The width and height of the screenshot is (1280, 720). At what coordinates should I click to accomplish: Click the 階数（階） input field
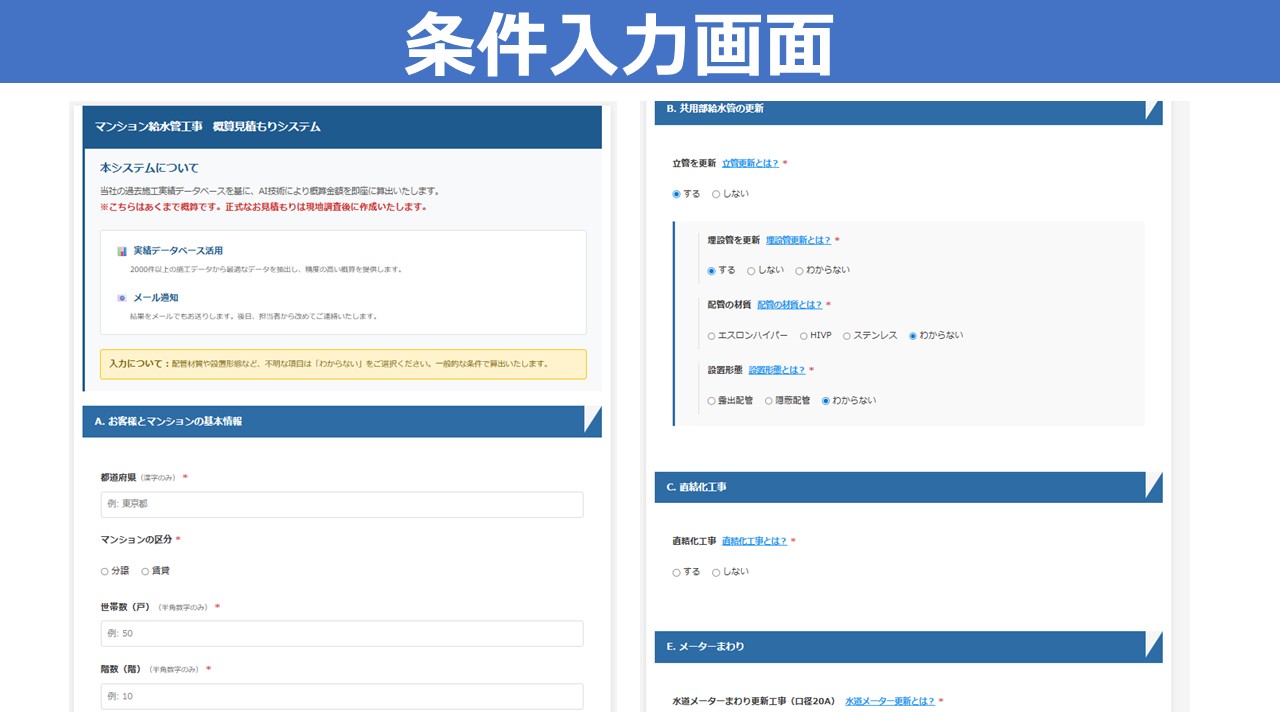pos(342,696)
